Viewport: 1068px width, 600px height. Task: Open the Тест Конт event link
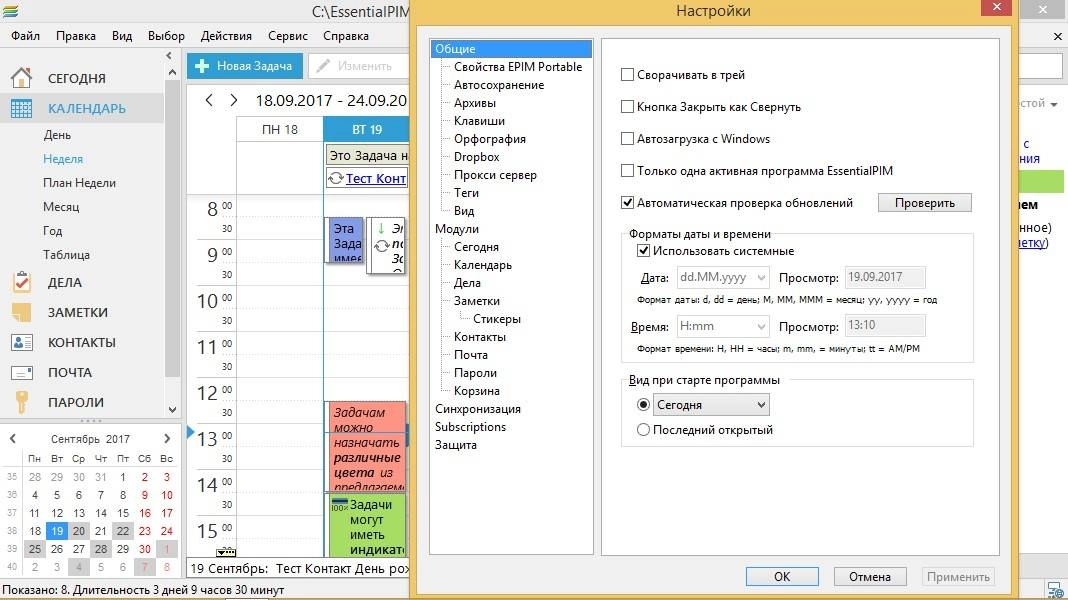pos(376,178)
